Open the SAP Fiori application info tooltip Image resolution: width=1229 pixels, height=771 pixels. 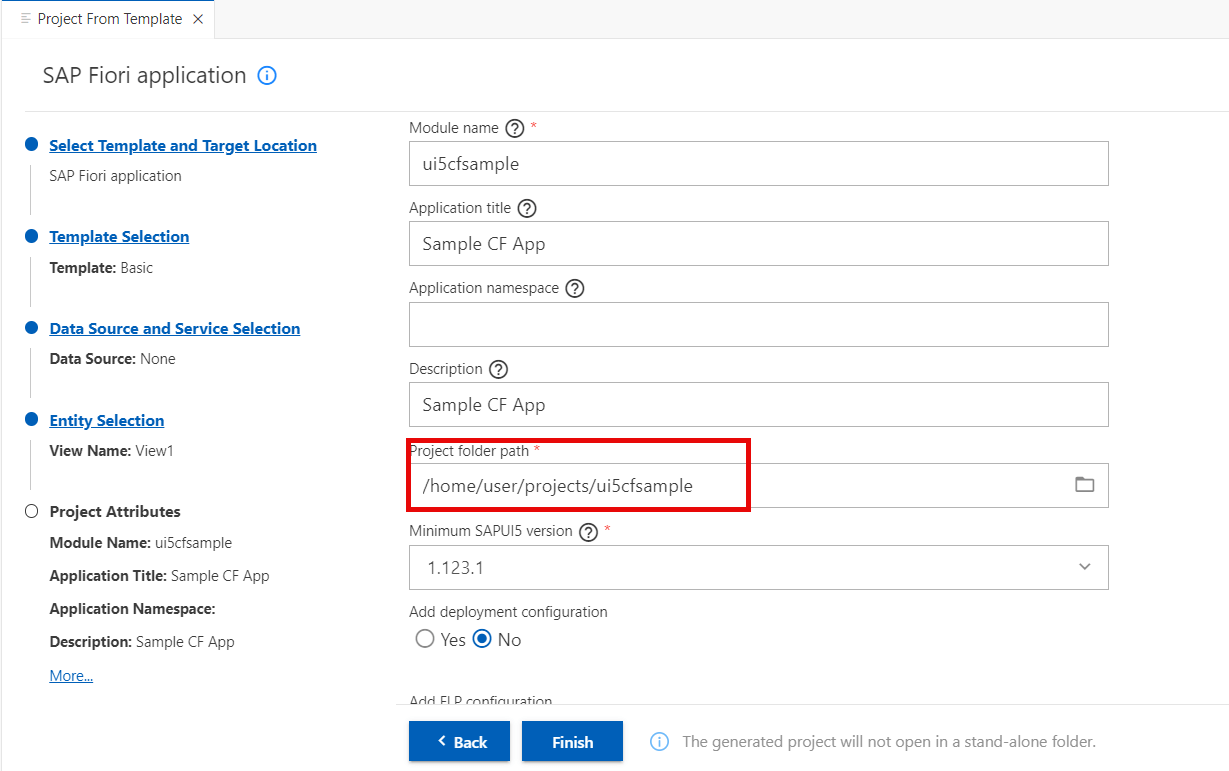[267, 75]
